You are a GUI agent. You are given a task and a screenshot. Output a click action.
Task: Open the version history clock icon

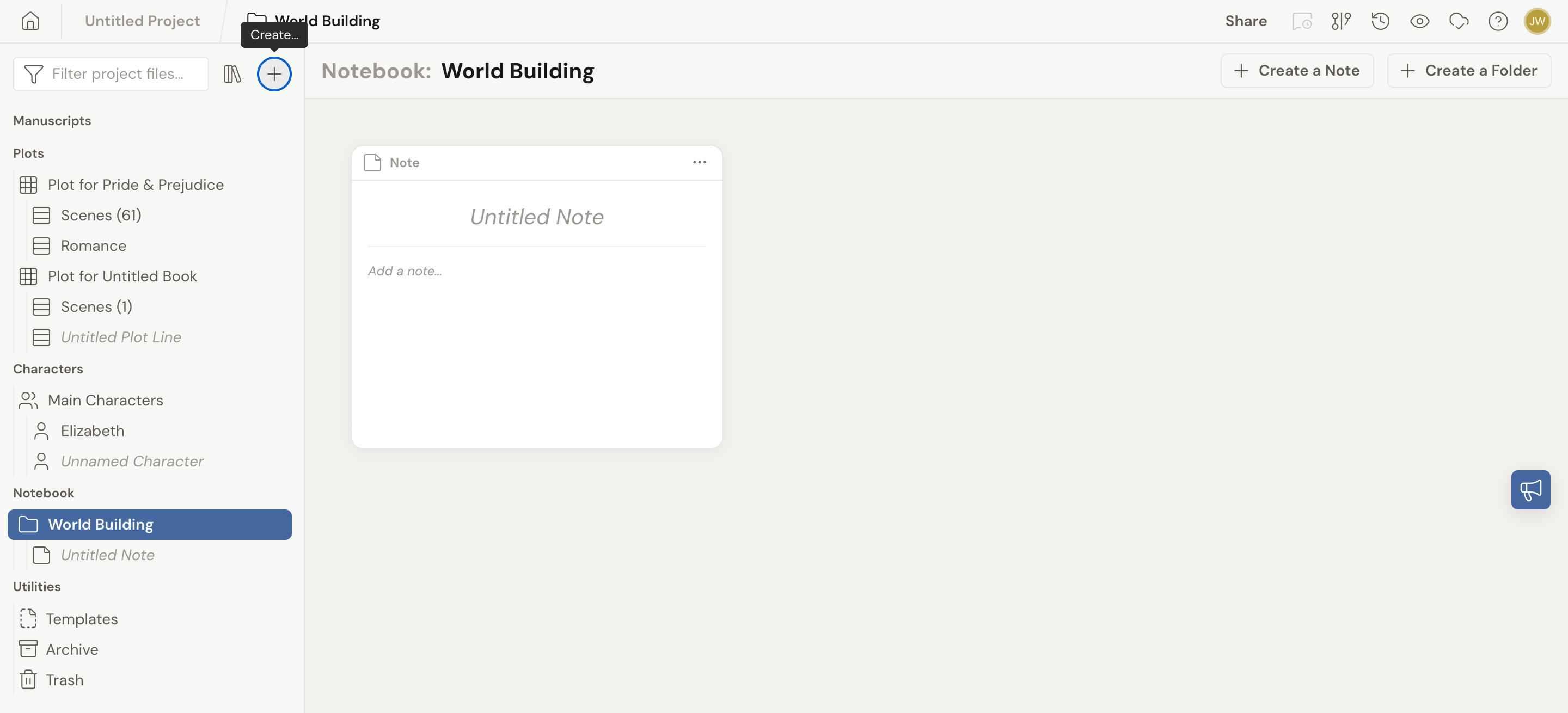[1380, 21]
